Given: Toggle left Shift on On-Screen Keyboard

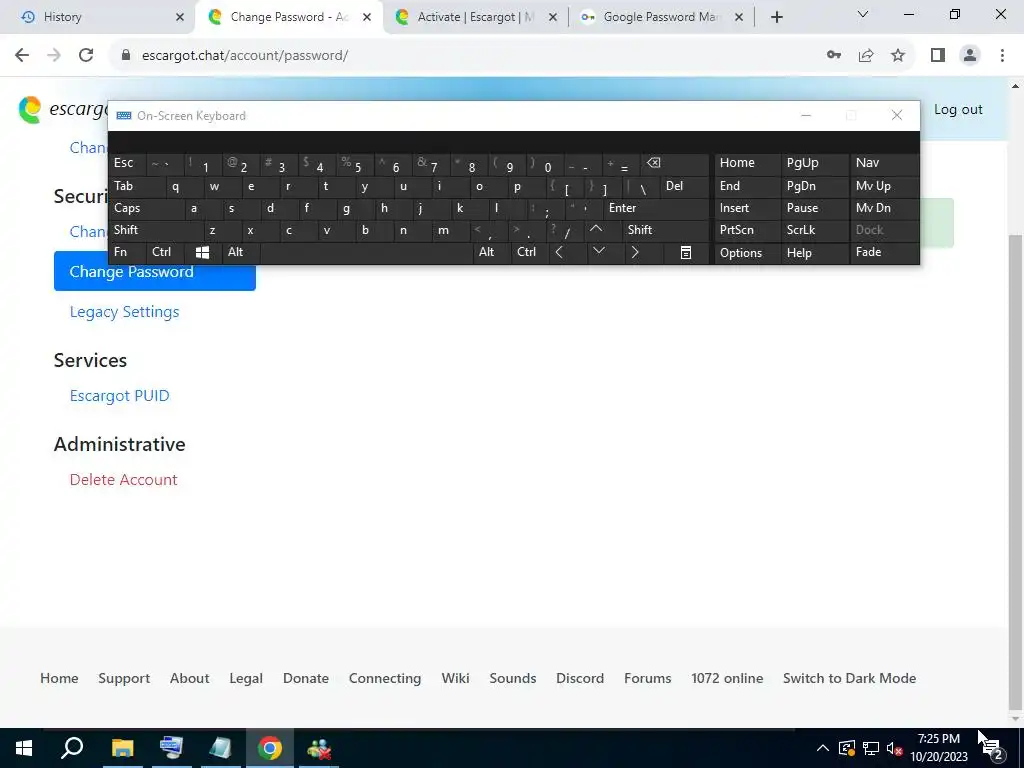Looking at the screenshot, I should point(155,230).
